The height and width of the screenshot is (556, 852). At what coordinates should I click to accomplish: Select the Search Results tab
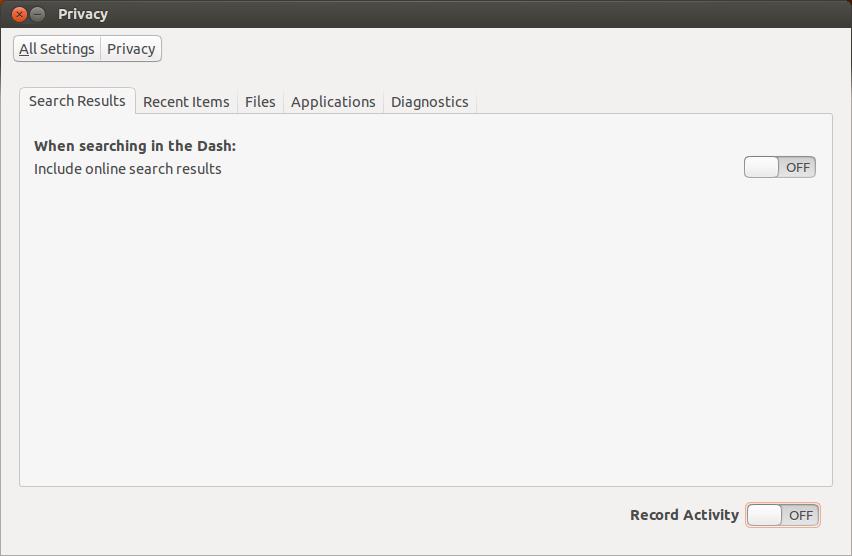[77, 101]
